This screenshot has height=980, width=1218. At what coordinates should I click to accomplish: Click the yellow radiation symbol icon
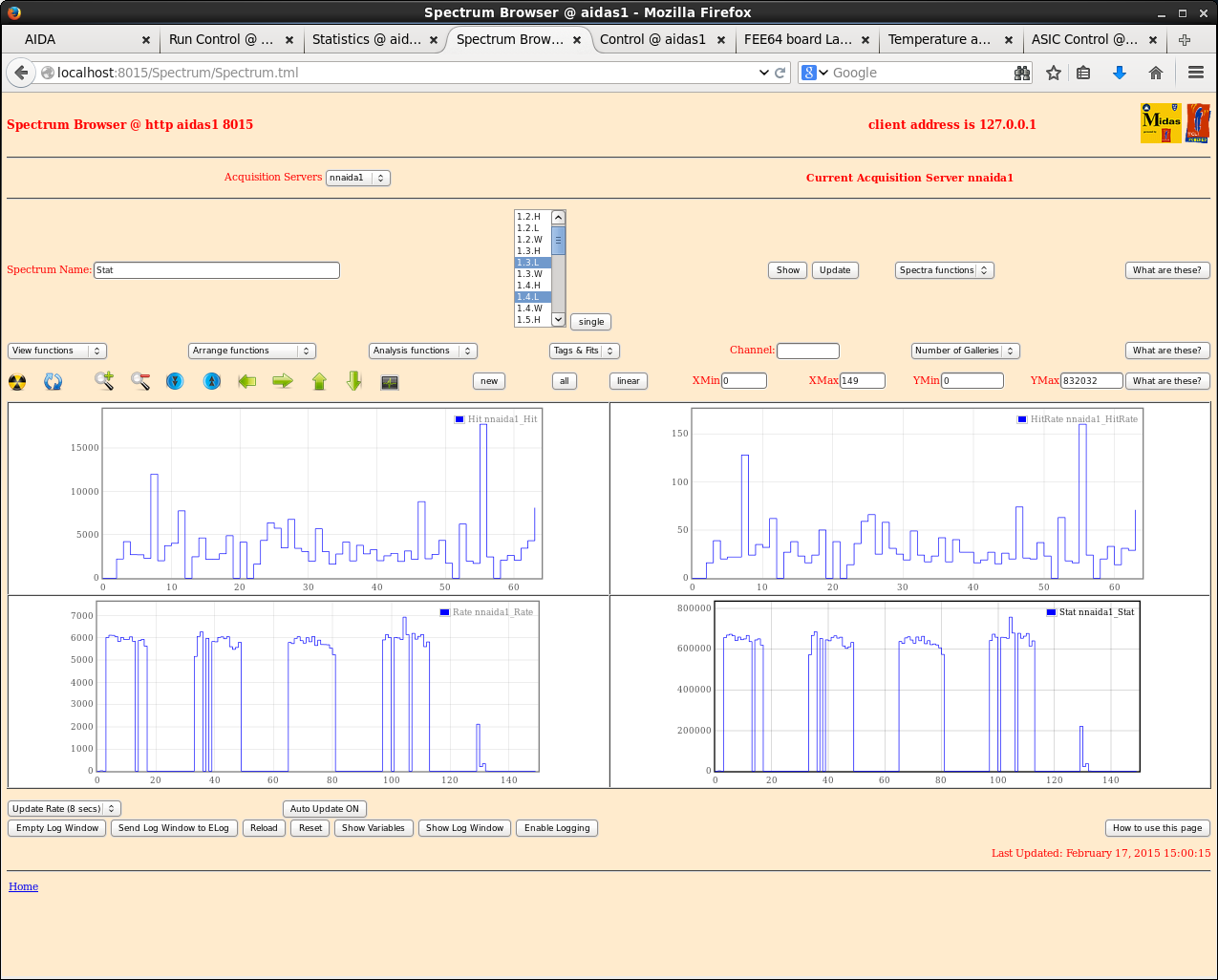point(17,382)
